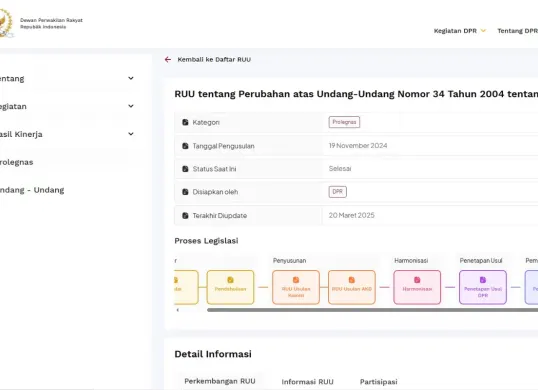Click the back arrow beside Kembali ke Daftar RUU
Viewport: 538px width, 390px height.
tap(168, 59)
